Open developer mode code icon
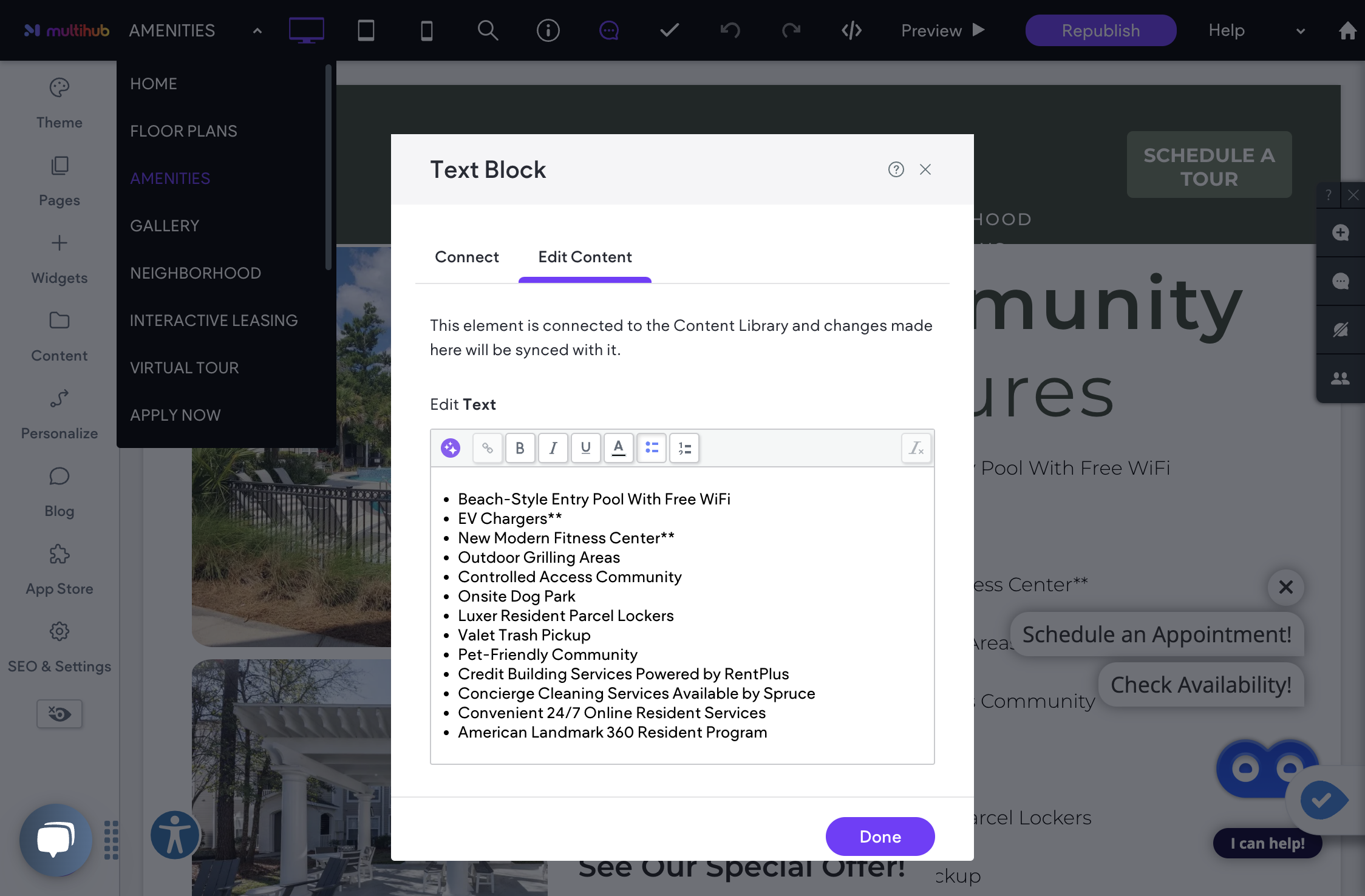 tap(852, 30)
